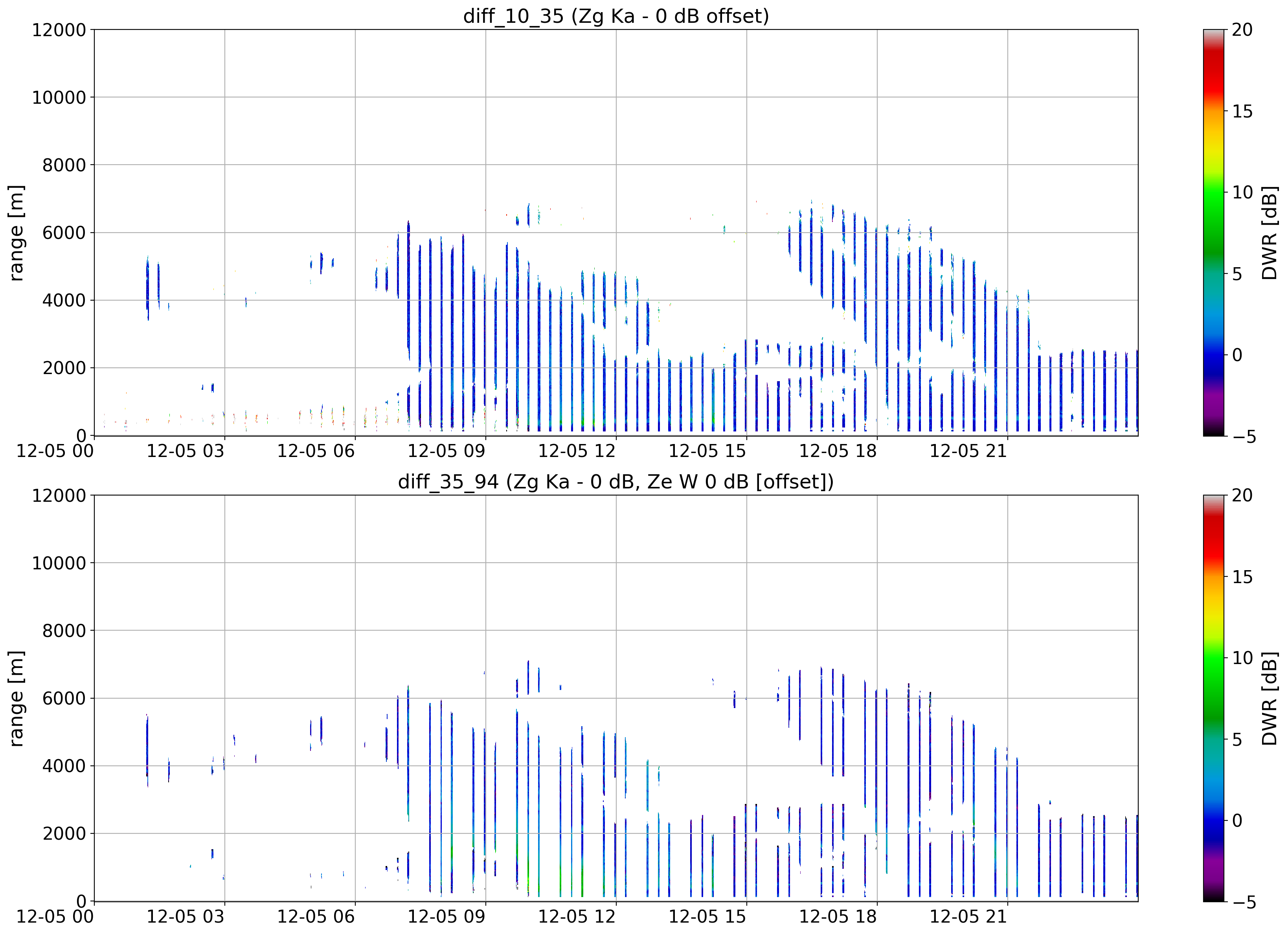Viewport: 1288px width, 934px height.
Task: Click the 6000 y-tick label of the diff_35_94 plot
Action: (64, 698)
